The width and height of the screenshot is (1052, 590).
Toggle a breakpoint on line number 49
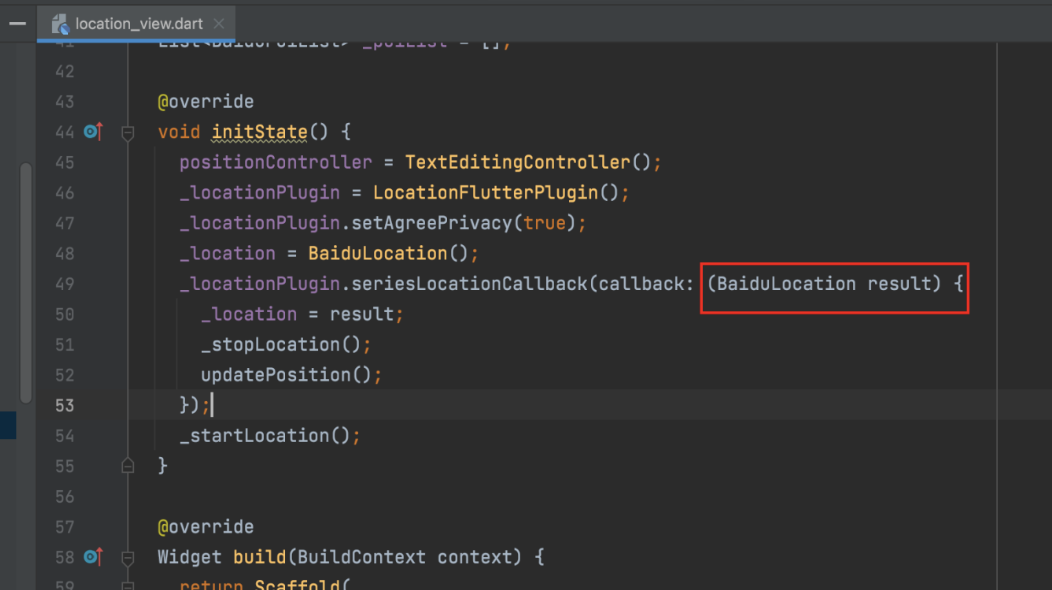tap(64, 284)
